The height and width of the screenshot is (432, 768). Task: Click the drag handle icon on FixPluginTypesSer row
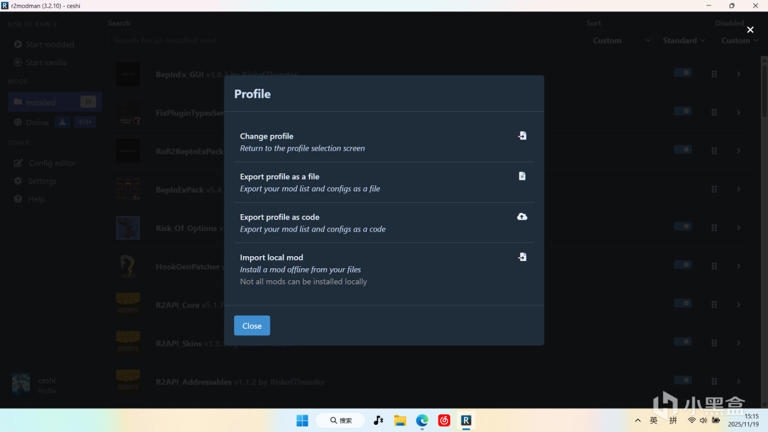coord(714,113)
